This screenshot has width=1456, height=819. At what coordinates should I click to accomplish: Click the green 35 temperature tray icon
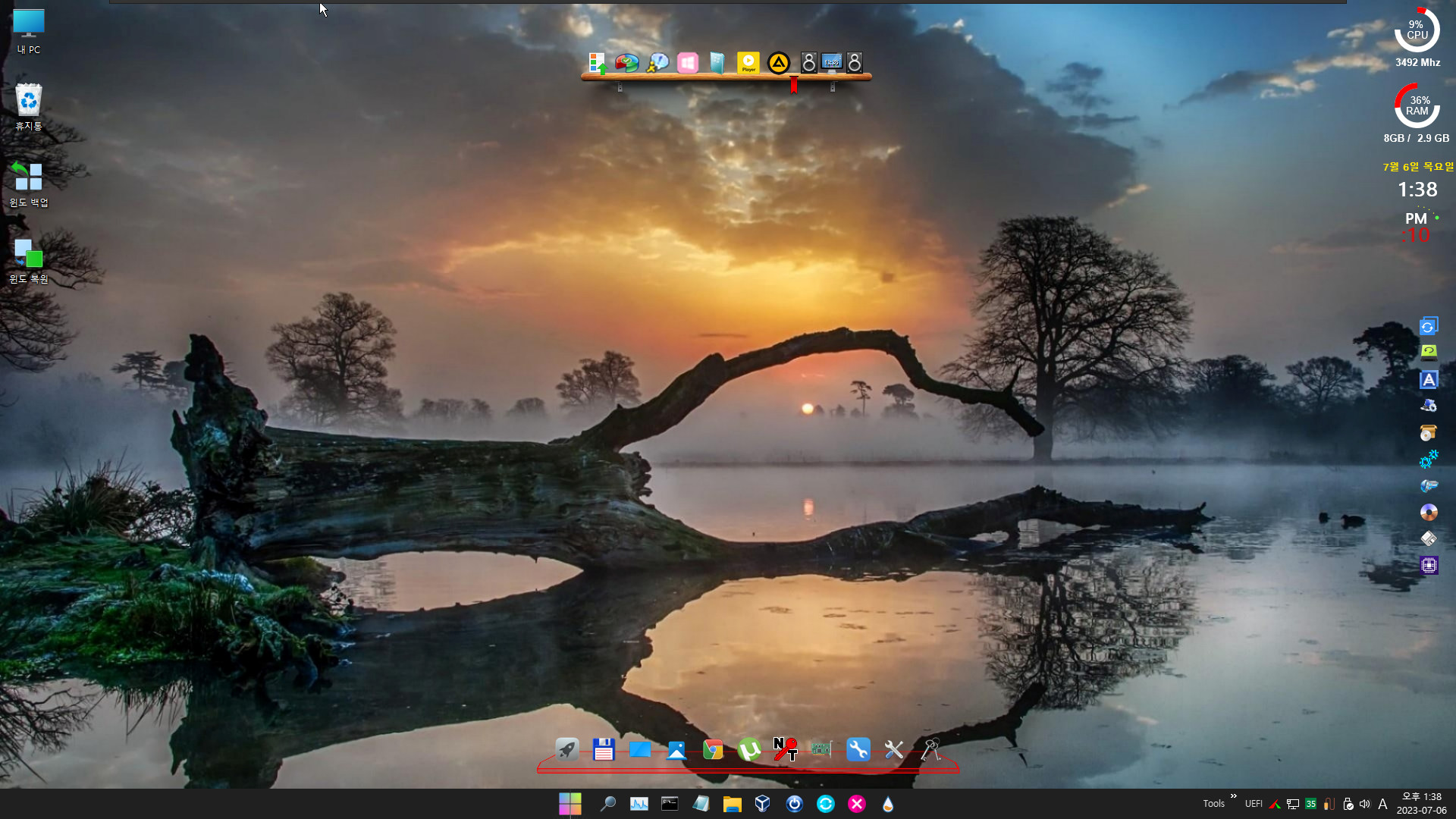click(x=1311, y=804)
